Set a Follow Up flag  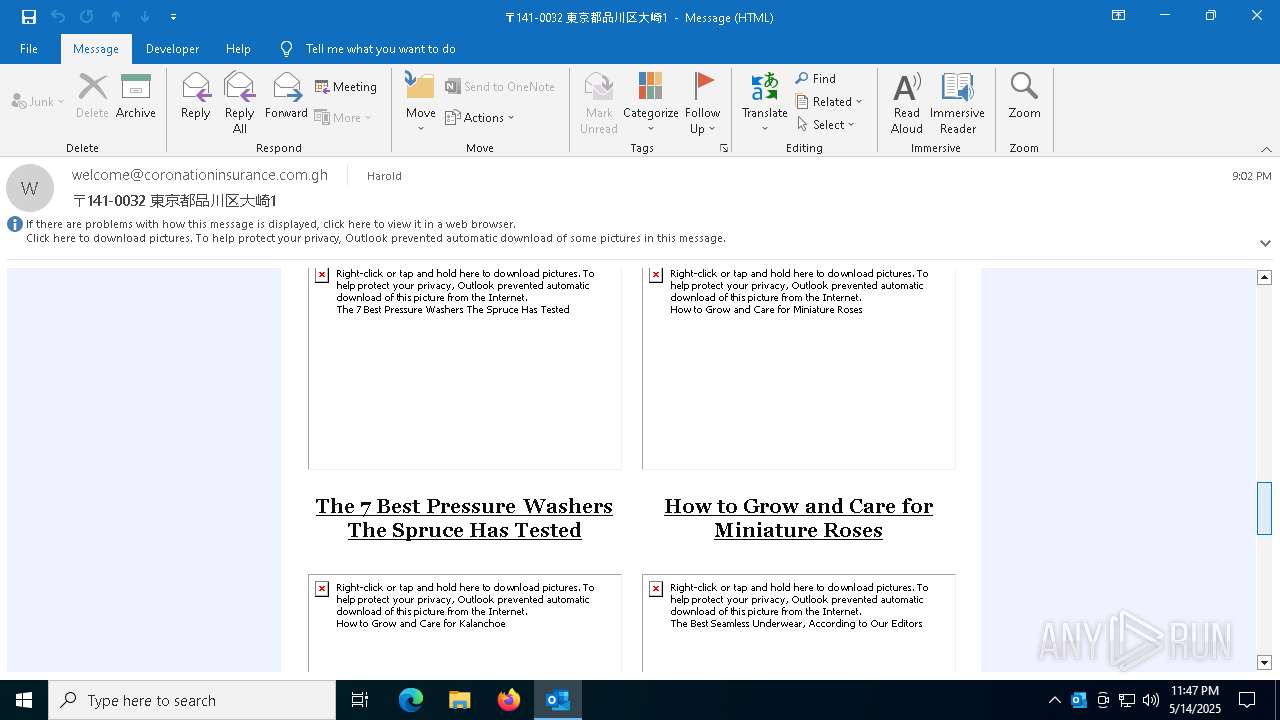pos(702,102)
